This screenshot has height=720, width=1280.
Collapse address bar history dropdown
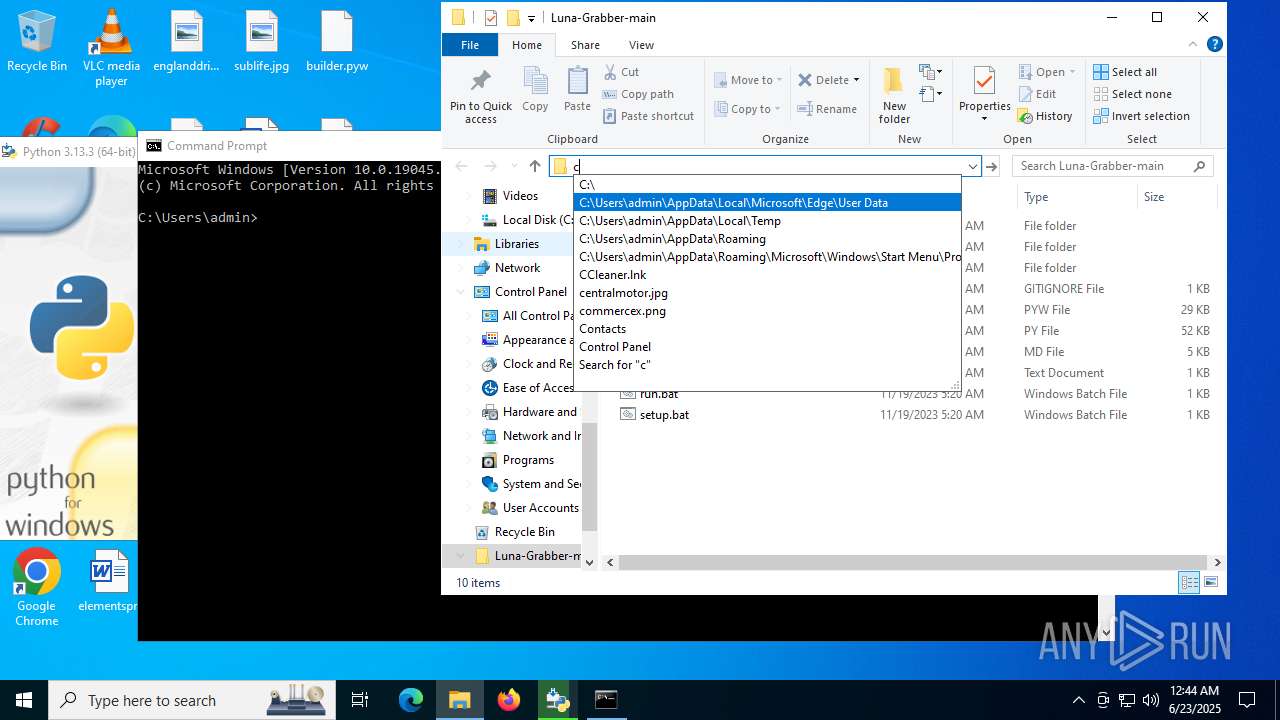tap(972, 167)
